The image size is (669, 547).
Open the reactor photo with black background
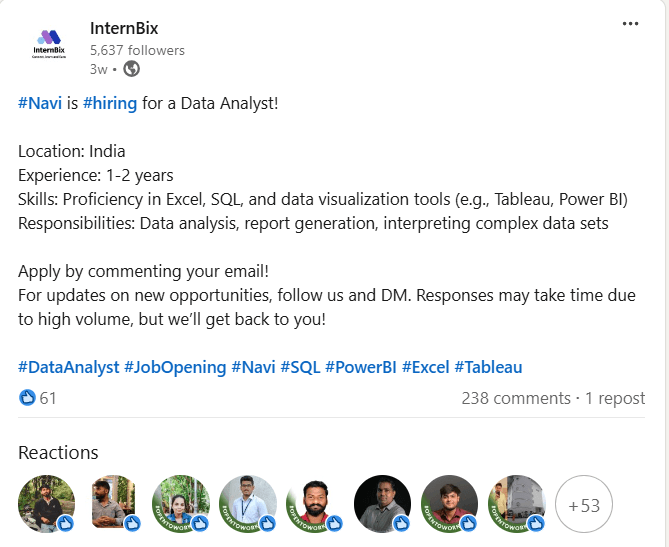382,504
